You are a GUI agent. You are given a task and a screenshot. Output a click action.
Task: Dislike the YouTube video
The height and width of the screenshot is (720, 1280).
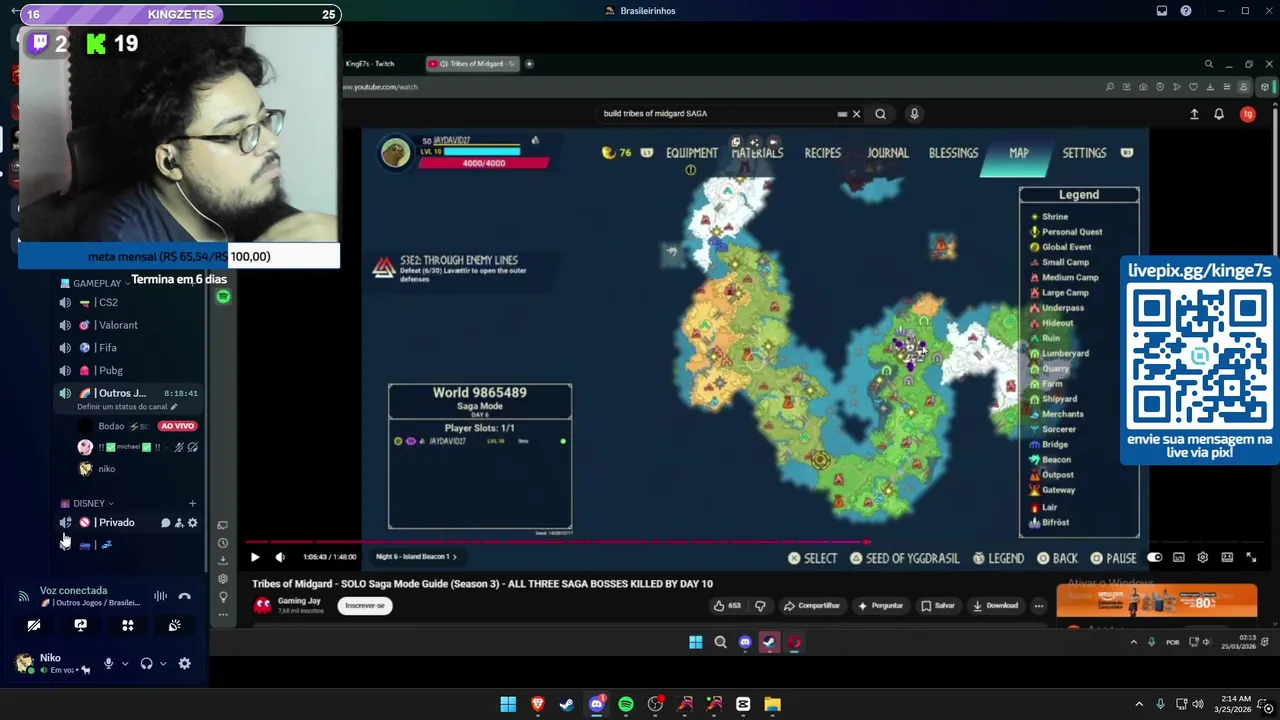click(x=760, y=605)
